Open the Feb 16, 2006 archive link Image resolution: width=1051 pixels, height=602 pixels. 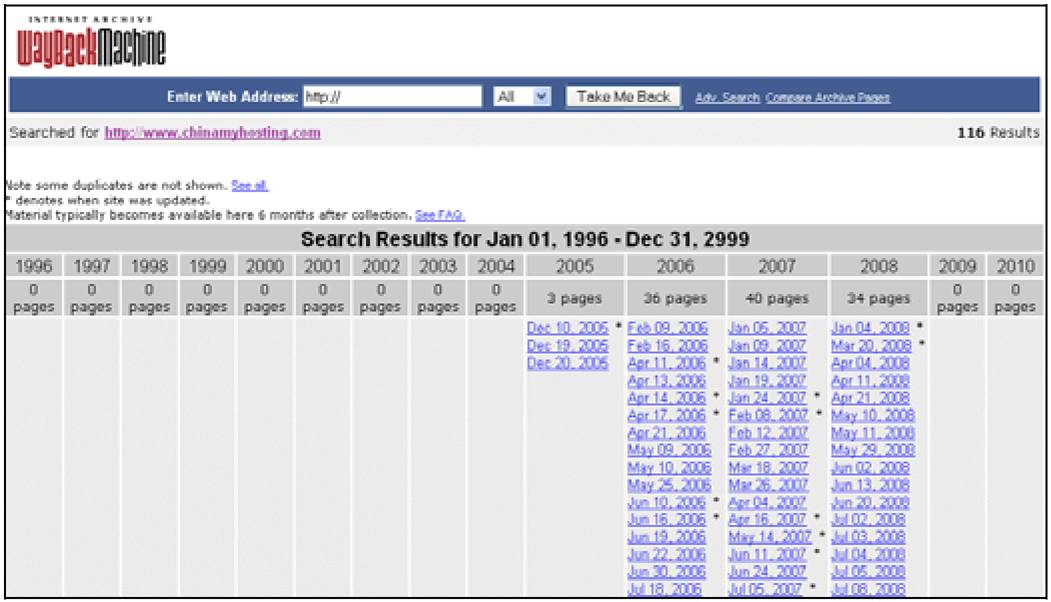point(668,345)
